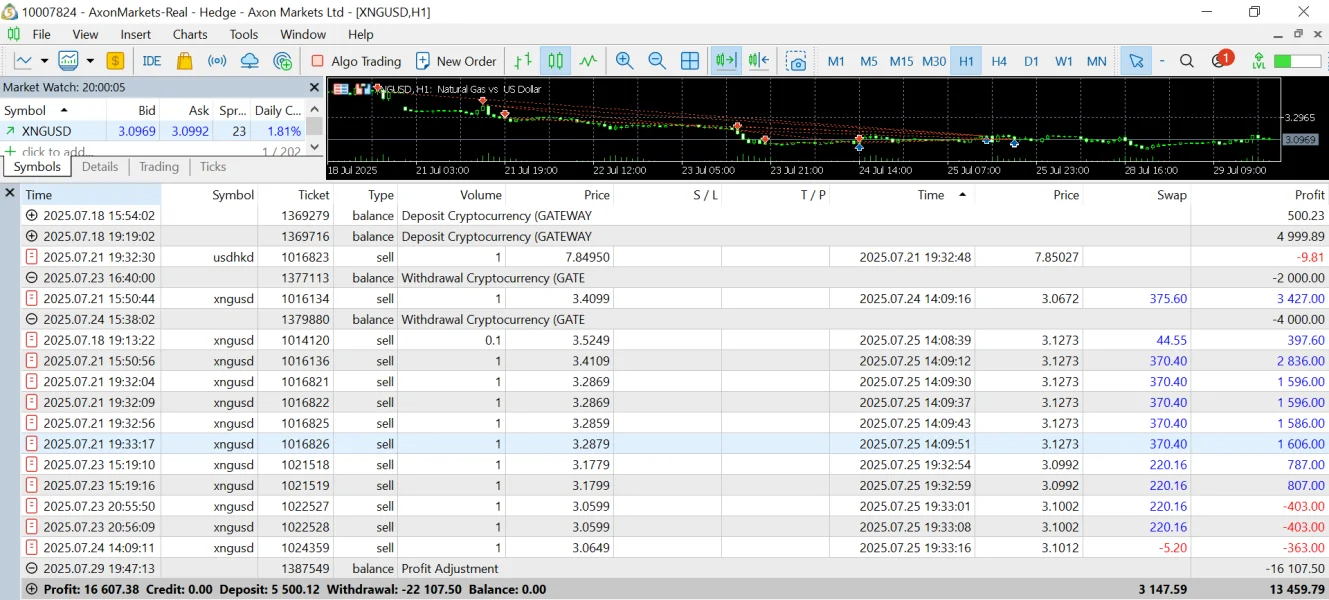Viewport: 1329px width, 600px height.
Task: Open the IDE MetaEditor icon
Action: [x=152, y=61]
